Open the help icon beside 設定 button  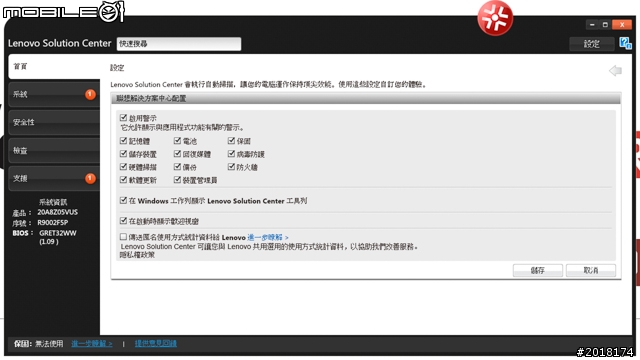625,43
